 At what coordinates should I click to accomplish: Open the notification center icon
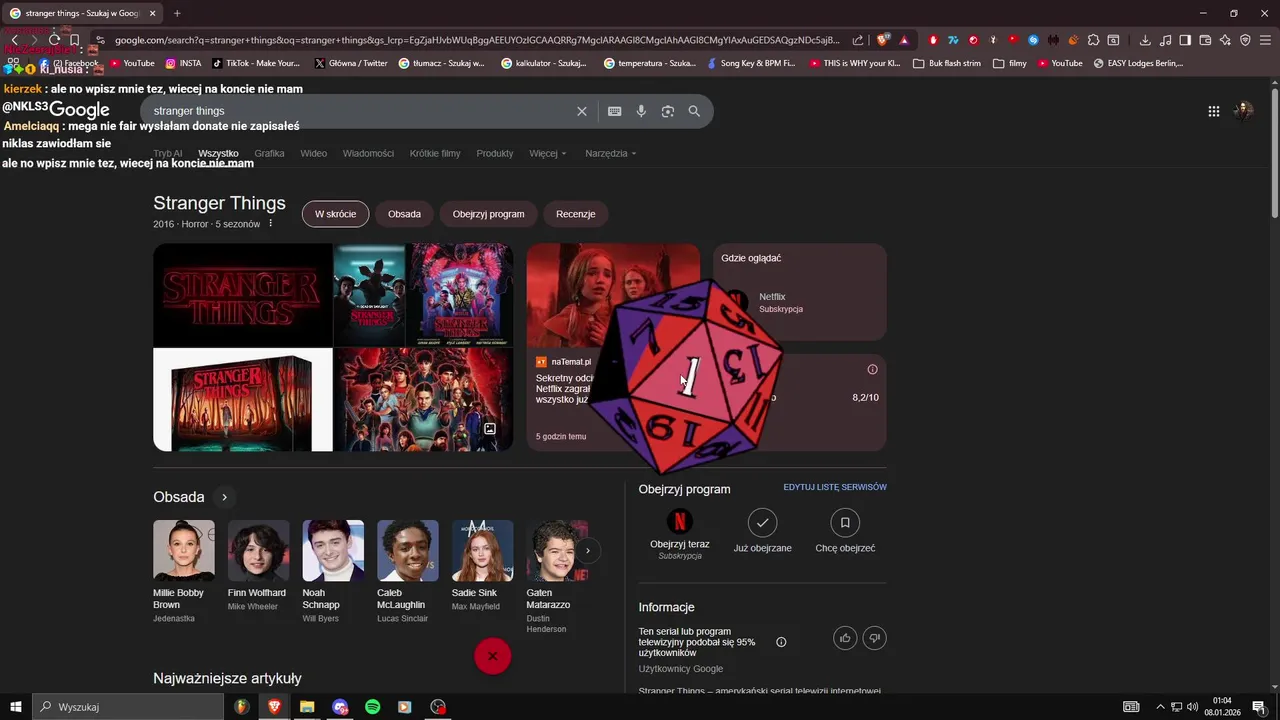pos(1258,707)
